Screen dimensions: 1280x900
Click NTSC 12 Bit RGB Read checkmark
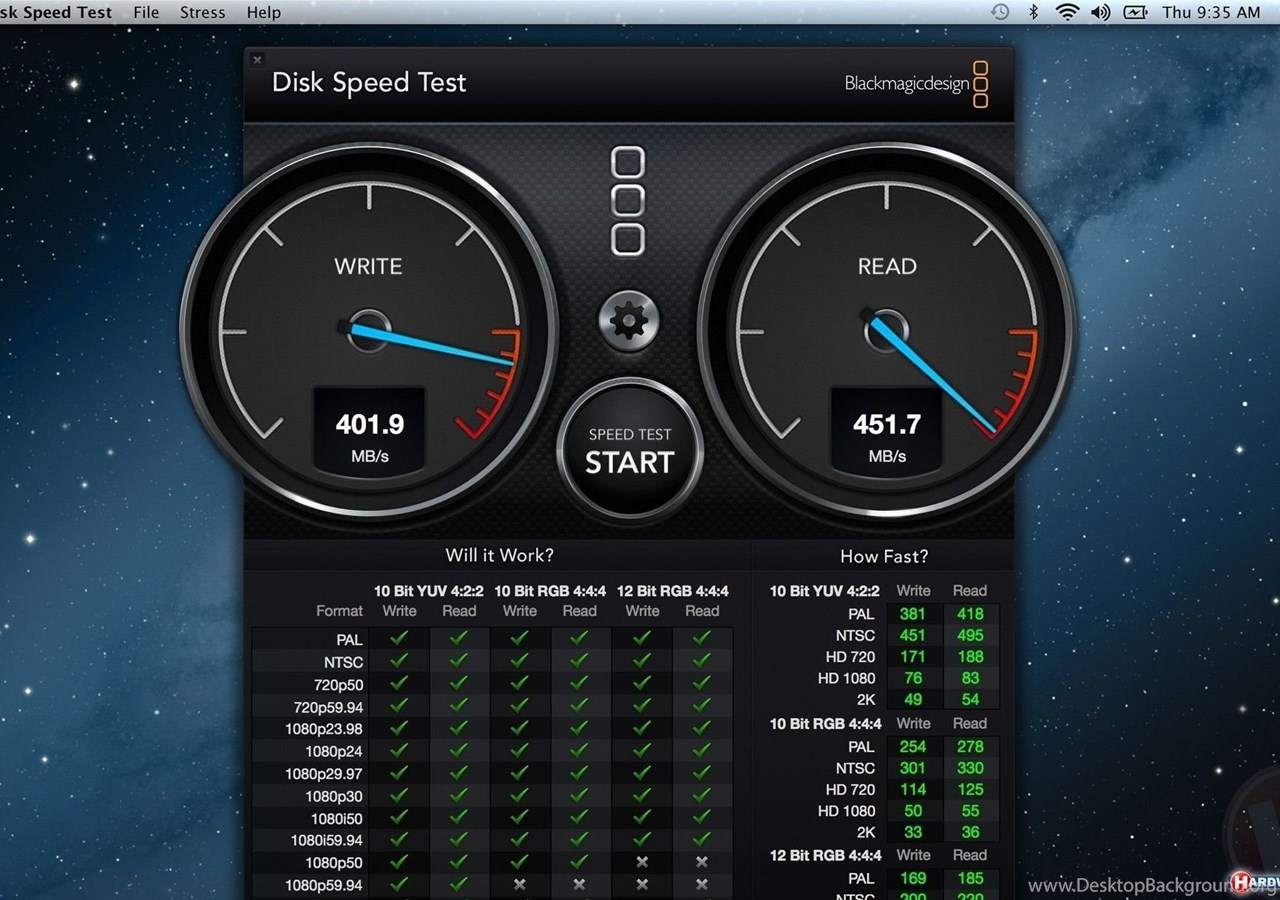[702, 661]
